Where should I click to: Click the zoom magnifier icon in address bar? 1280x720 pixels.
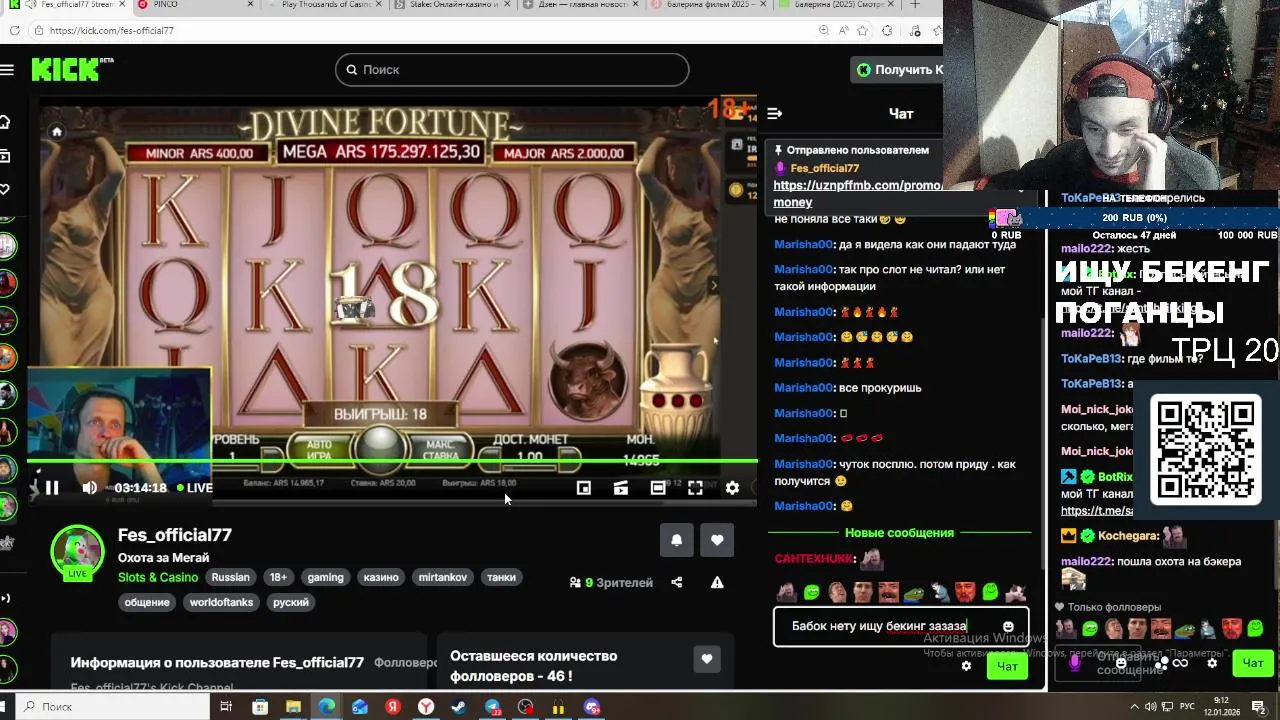[x=824, y=30]
